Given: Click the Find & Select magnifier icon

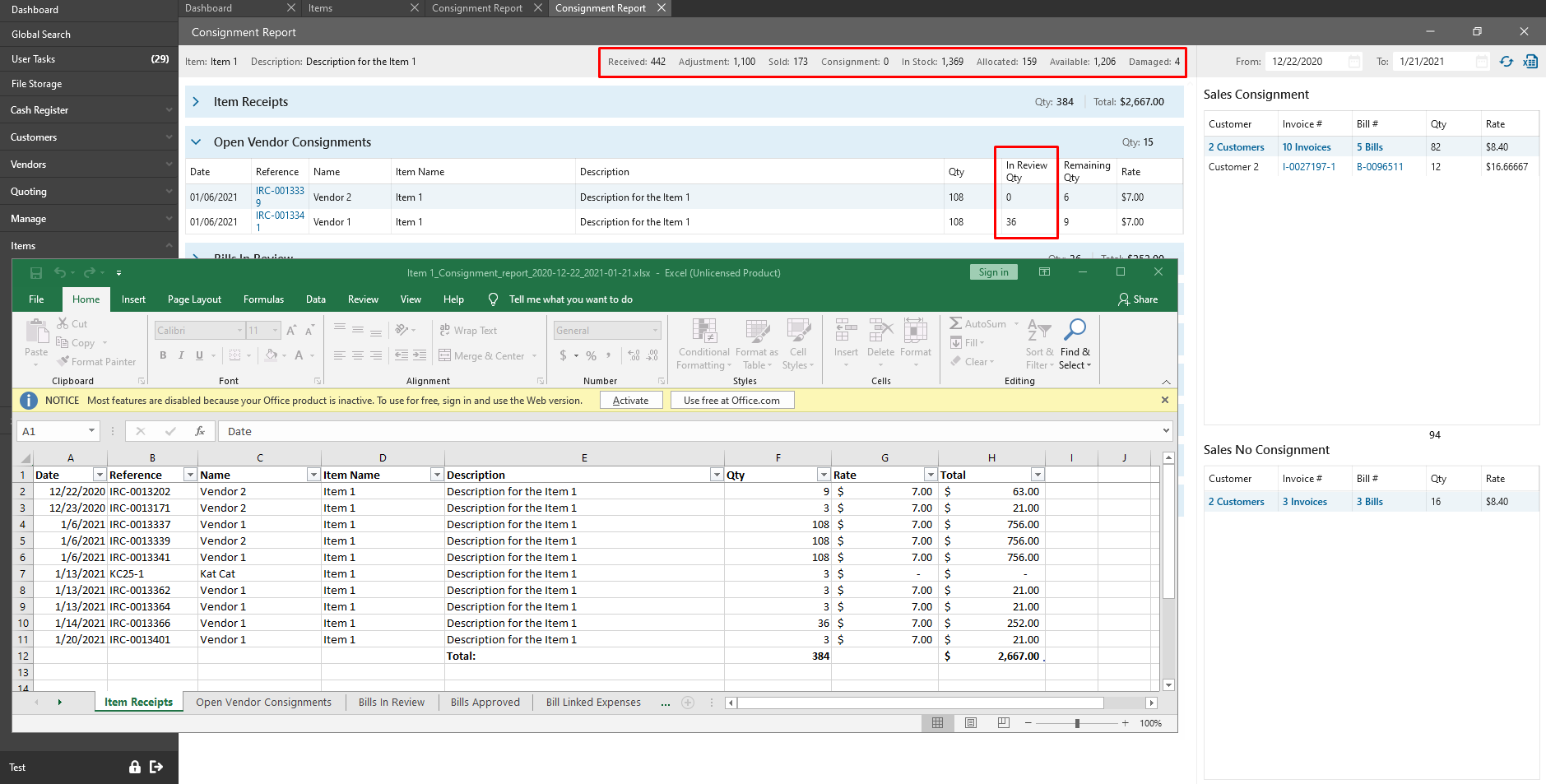Looking at the screenshot, I should (1075, 330).
